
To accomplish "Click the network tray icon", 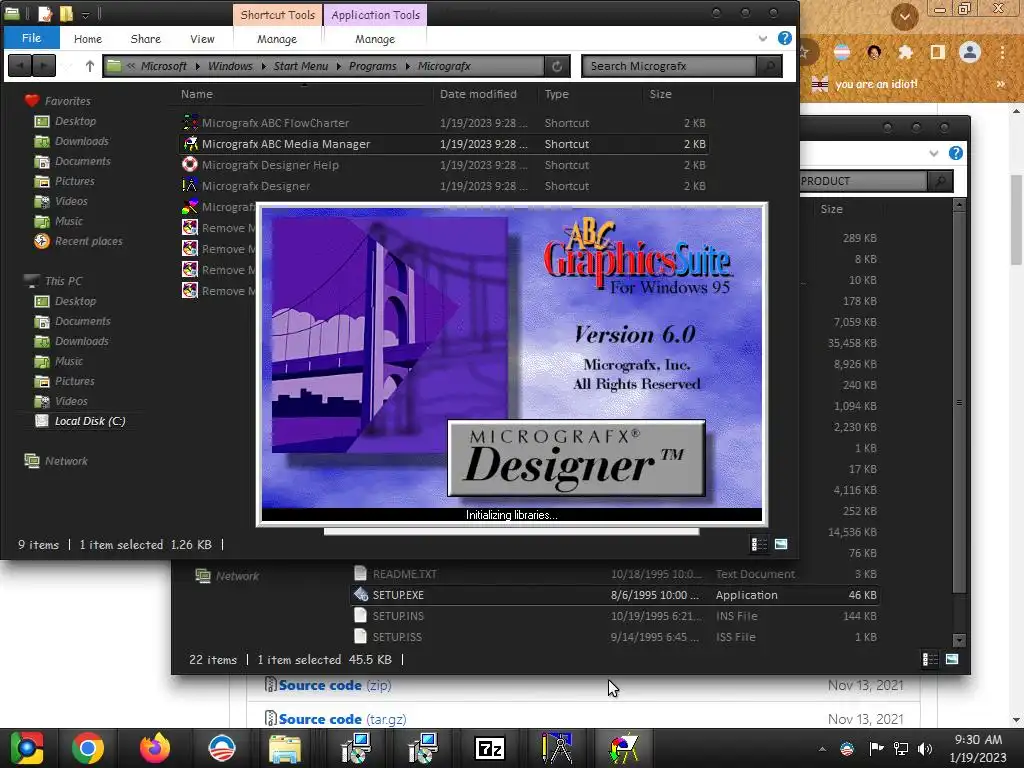I will coord(901,749).
